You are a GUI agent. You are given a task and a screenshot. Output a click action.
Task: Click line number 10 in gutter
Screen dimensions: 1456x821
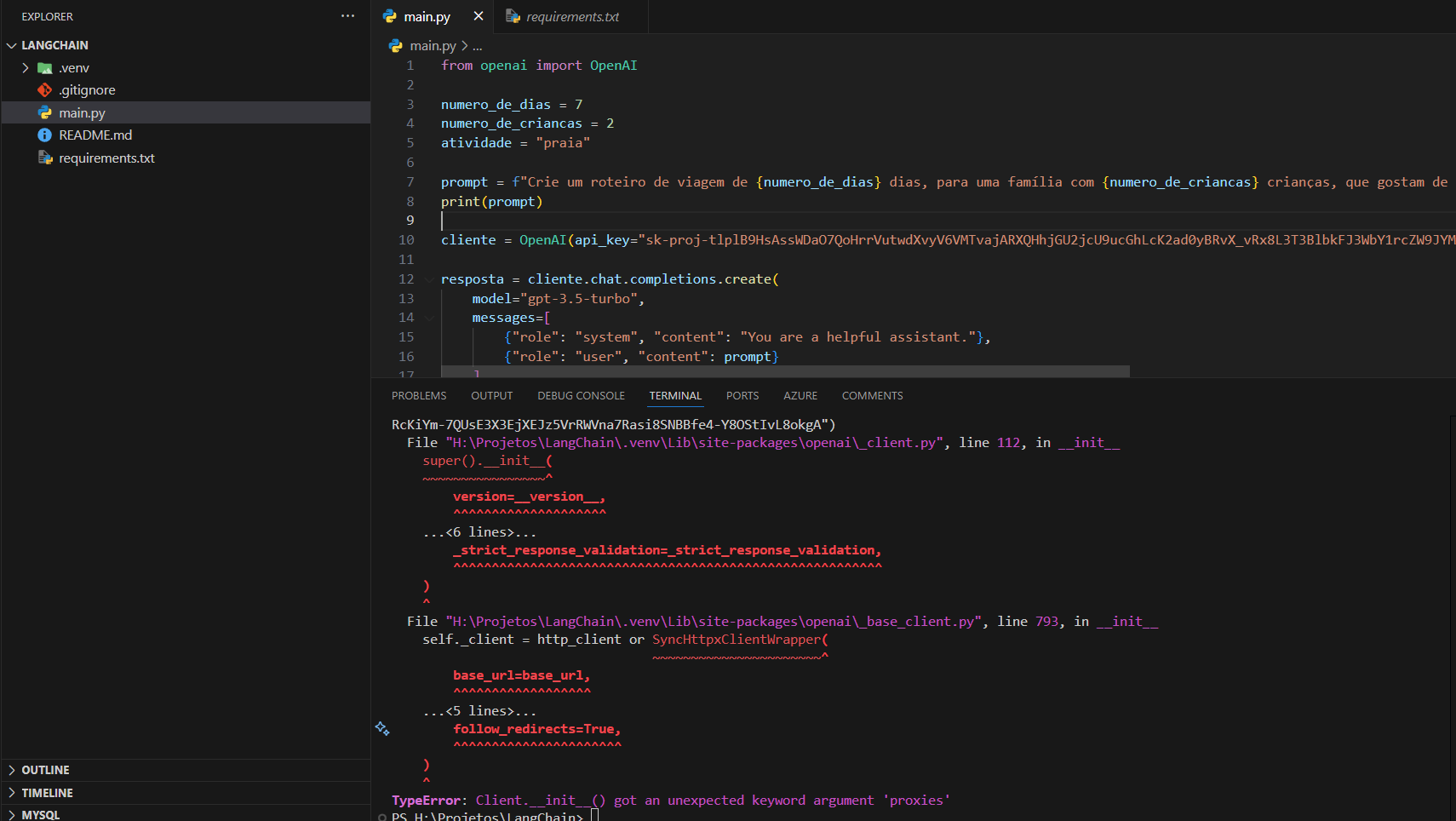(x=406, y=240)
